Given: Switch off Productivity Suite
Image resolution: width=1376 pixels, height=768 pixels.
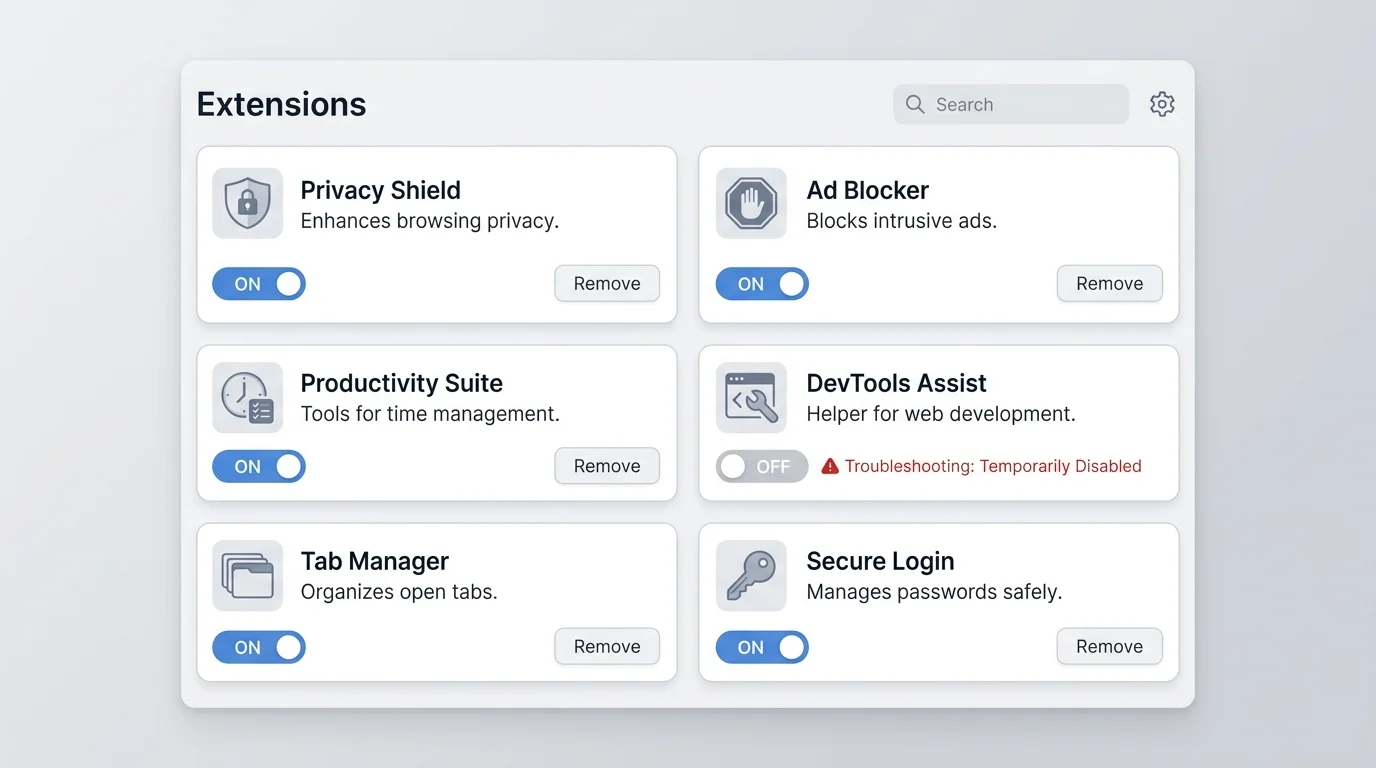Looking at the screenshot, I should tap(259, 466).
